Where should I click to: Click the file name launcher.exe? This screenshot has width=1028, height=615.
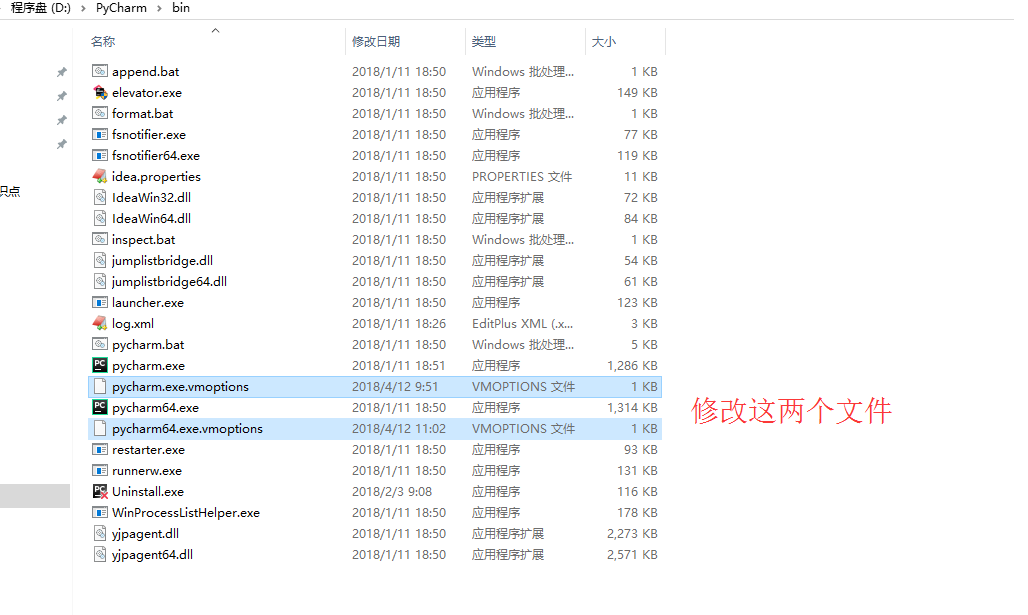tap(148, 302)
